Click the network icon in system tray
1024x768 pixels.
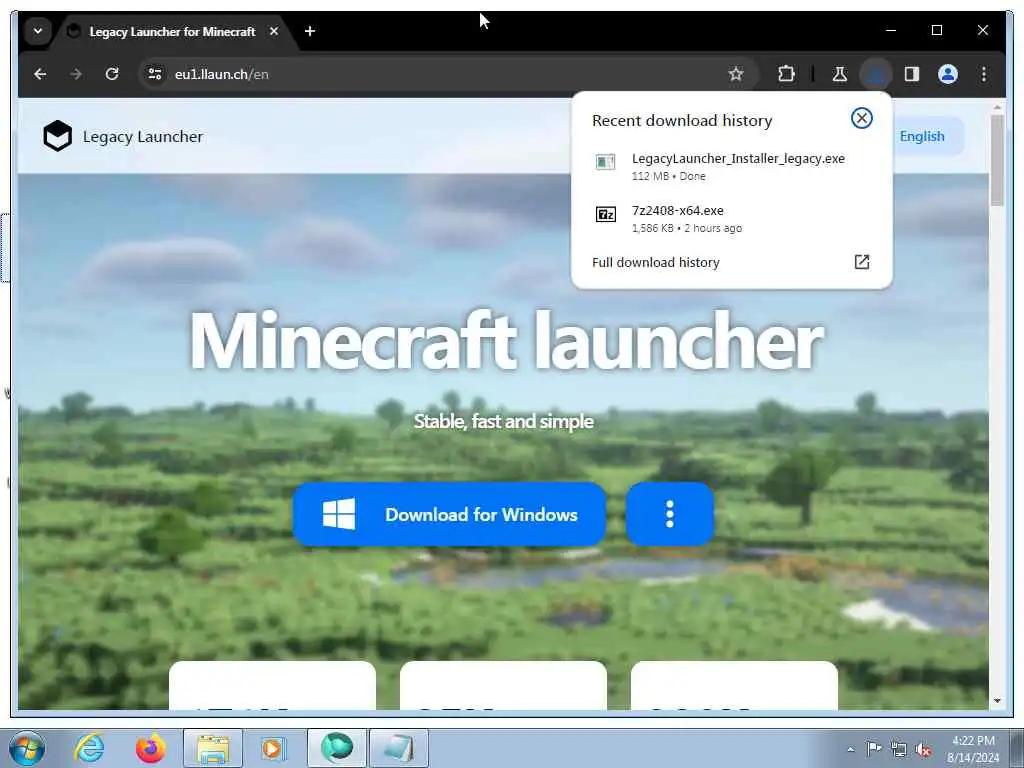pos(899,749)
